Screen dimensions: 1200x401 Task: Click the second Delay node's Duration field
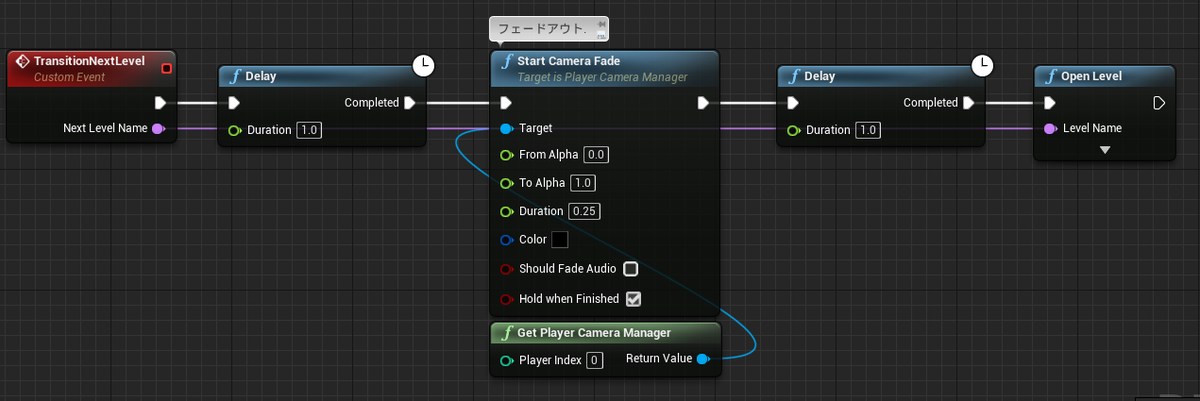pyautogui.click(x=868, y=130)
